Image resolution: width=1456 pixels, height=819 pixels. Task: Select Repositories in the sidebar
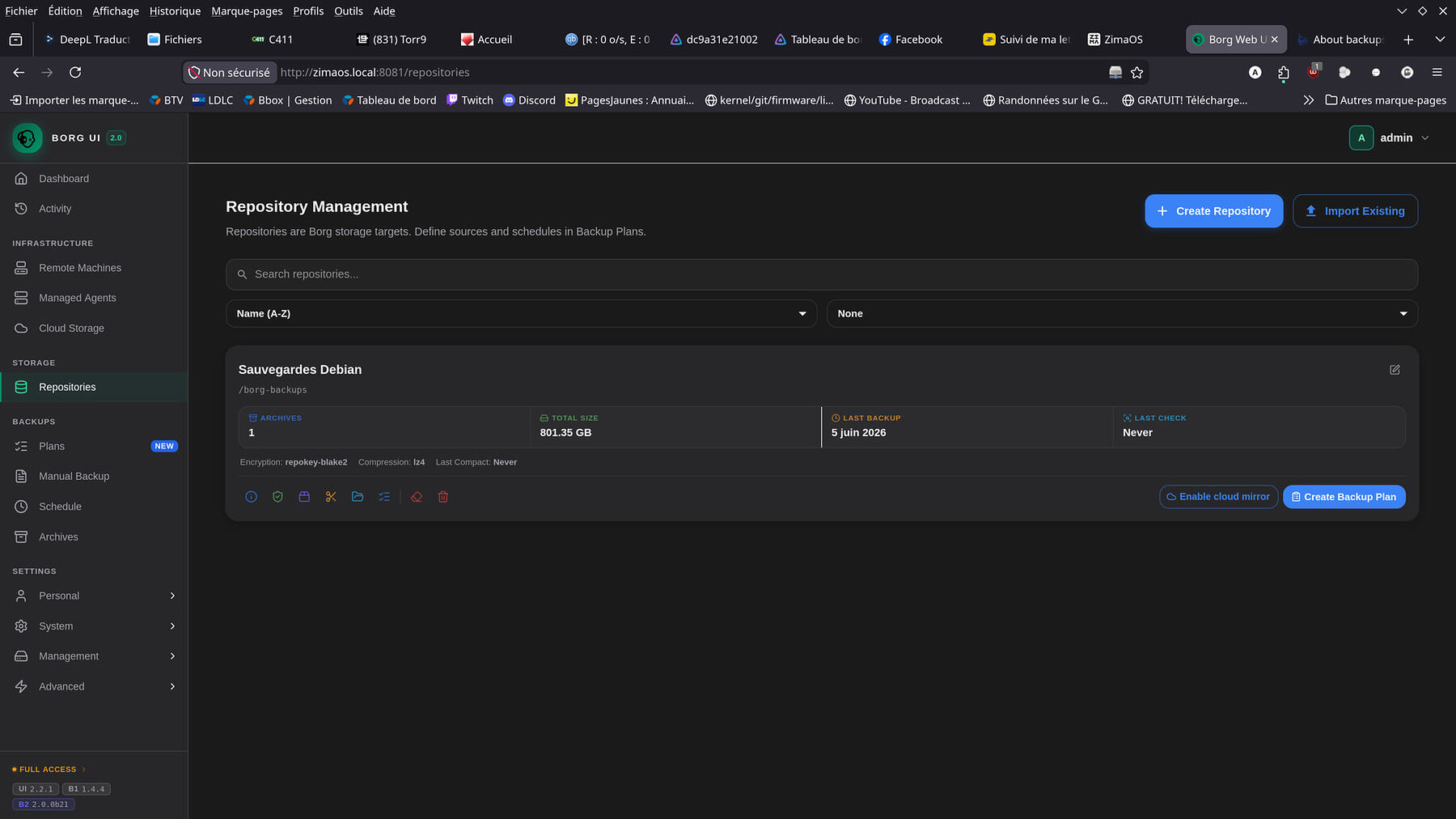pyautogui.click(x=94, y=388)
